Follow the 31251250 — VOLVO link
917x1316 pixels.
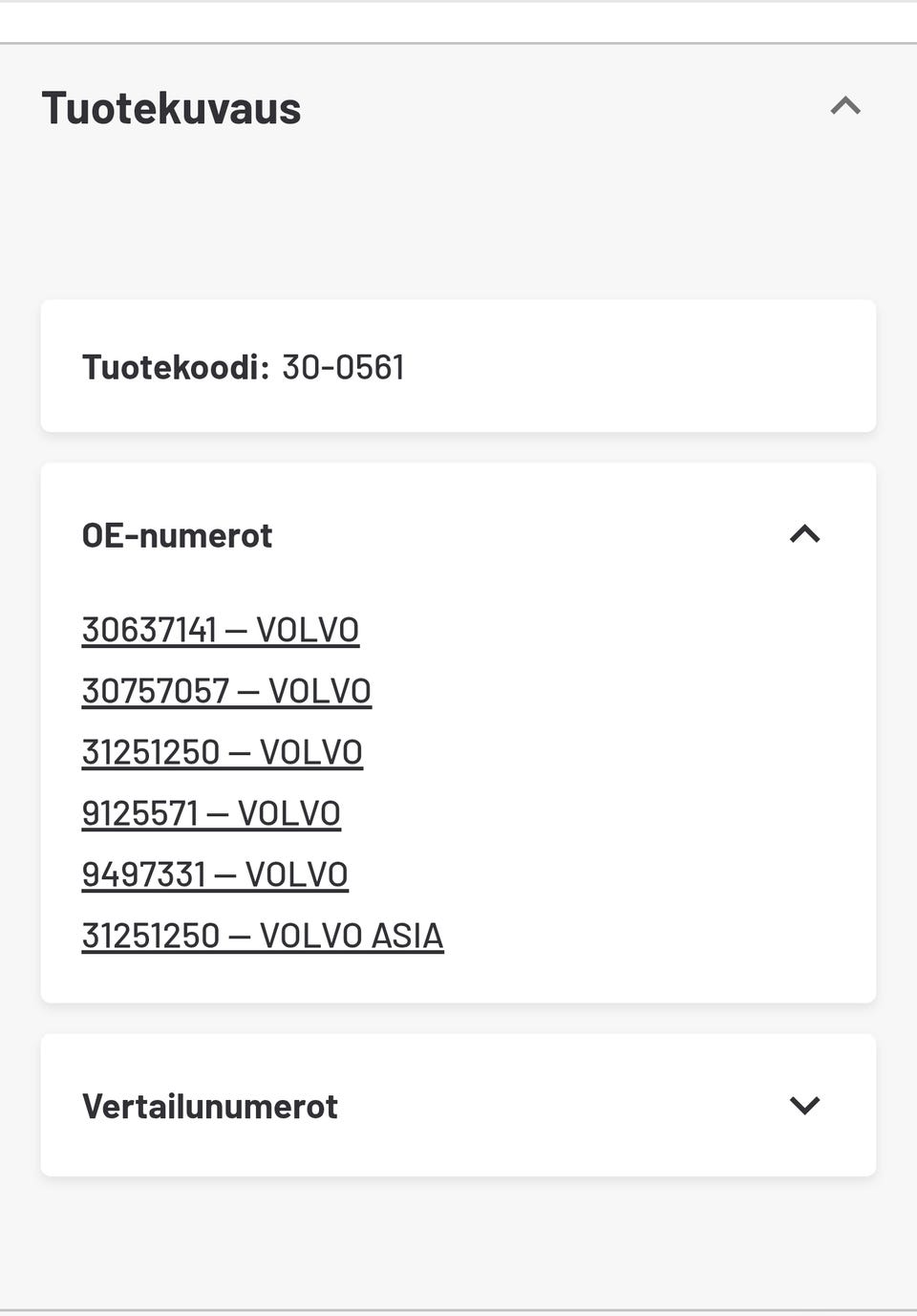(222, 752)
